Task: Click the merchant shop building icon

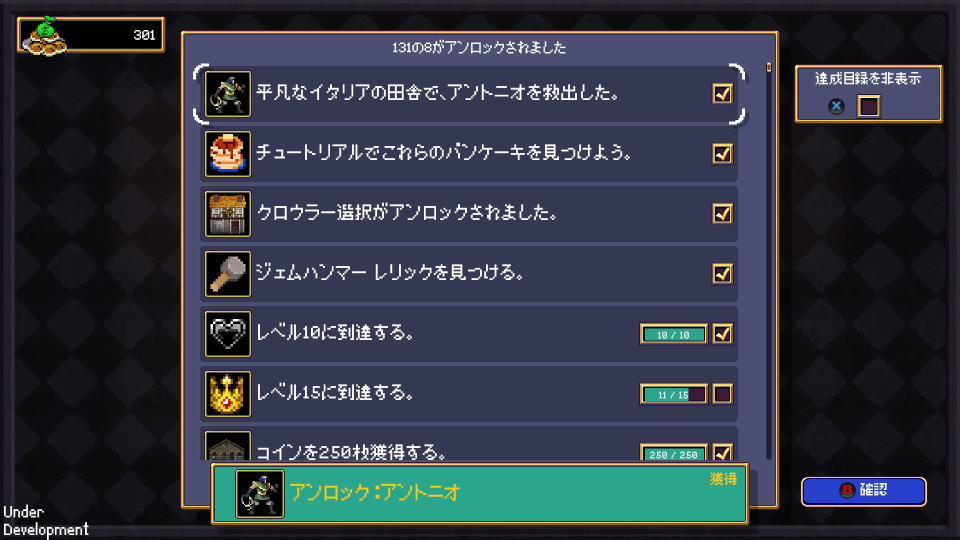Action: (228, 214)
